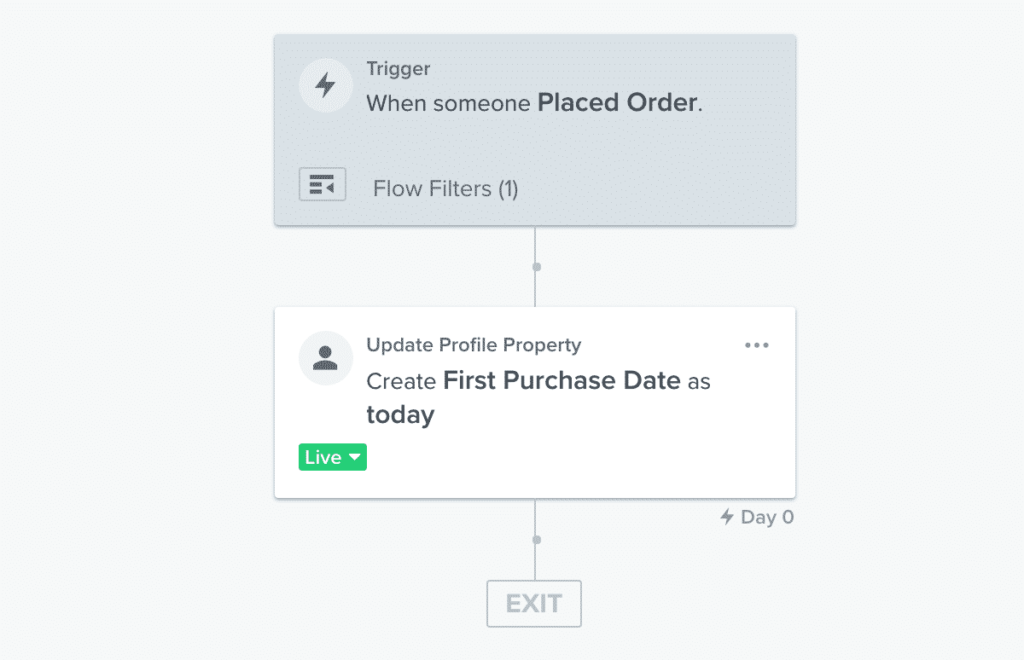Screen dimensions: 1024x660
Task: Click the Flow Filters list icon
Action: tap(323, 185)
